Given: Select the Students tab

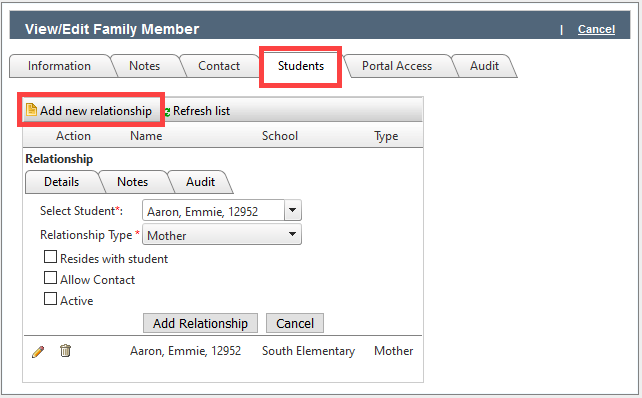Looking at the screenshot, I should point(301,66).
